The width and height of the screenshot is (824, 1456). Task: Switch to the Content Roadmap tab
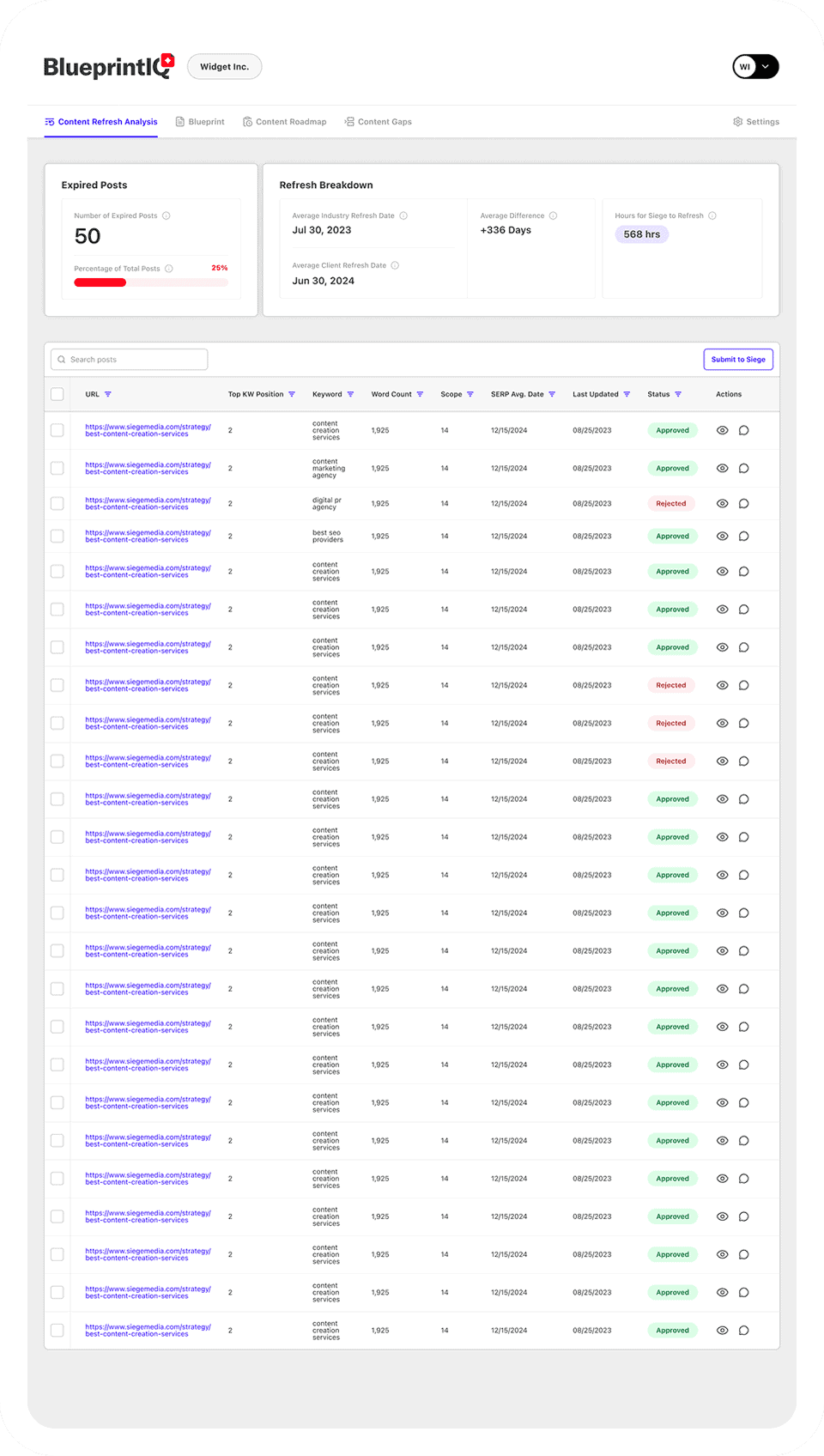[x=284, y=122]
